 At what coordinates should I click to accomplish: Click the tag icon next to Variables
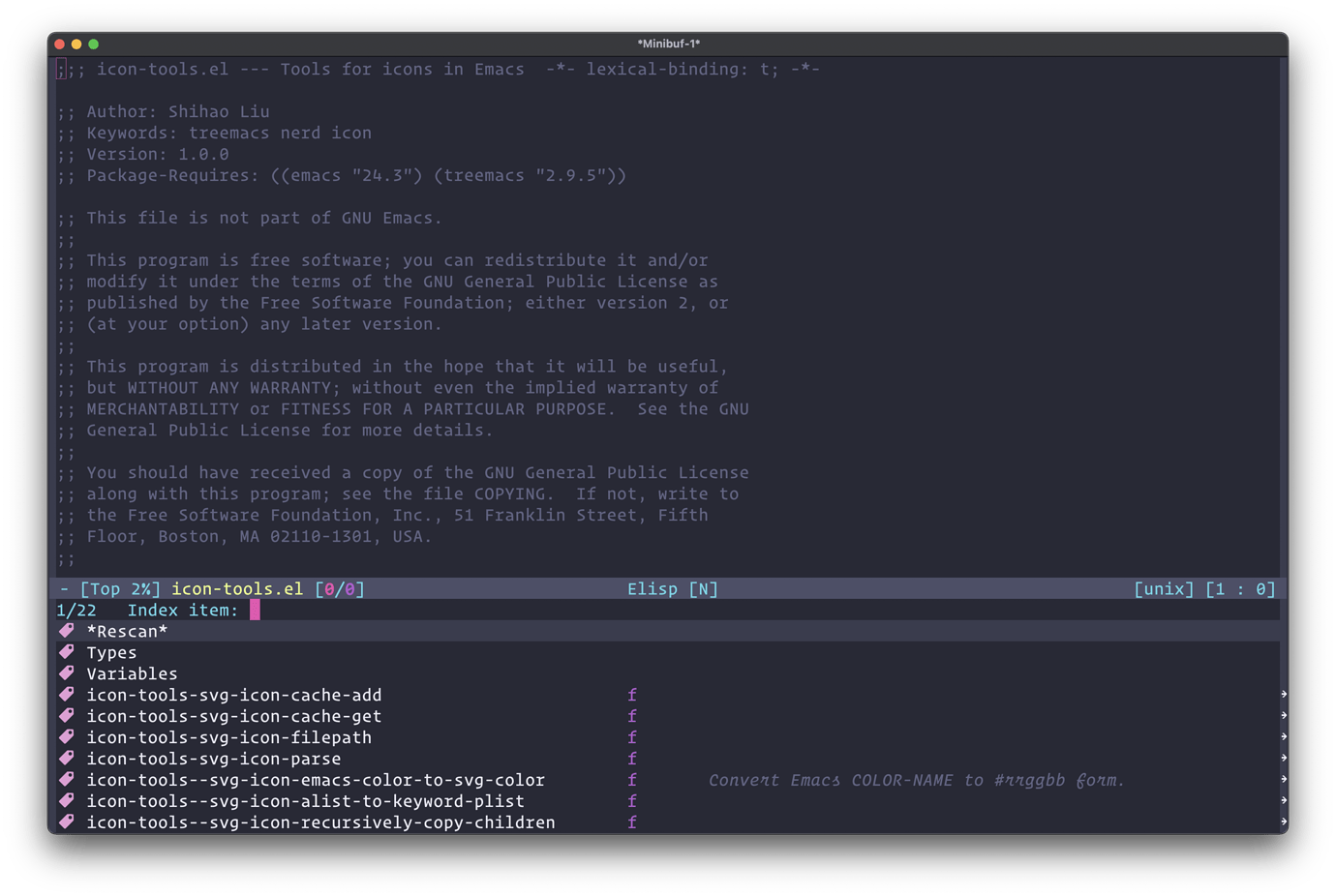pos(66,673)
